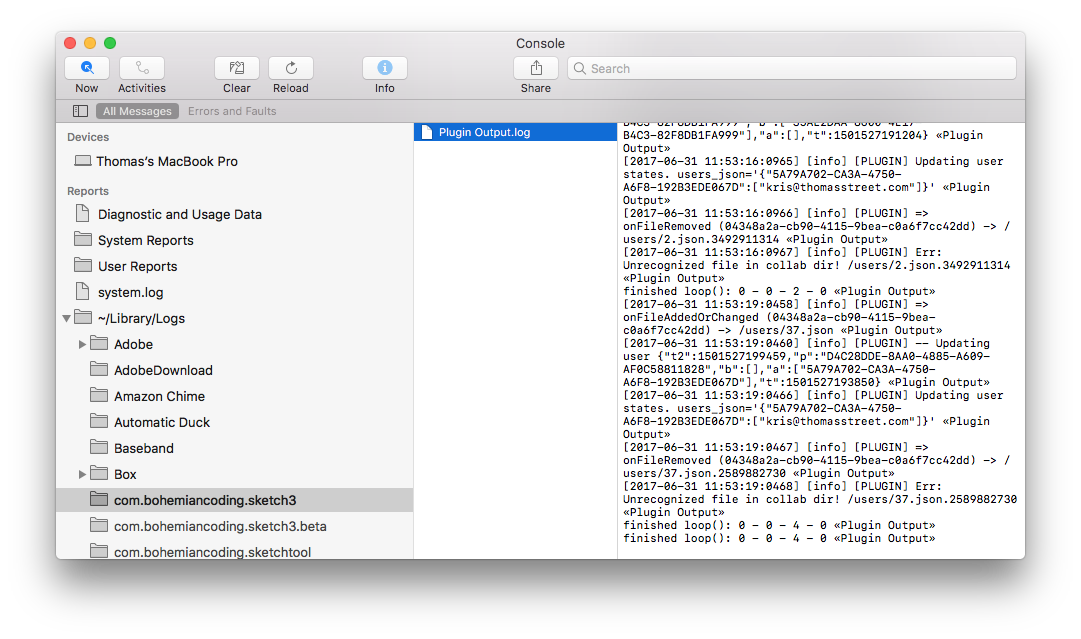Open the System Reports folder
This screenshot has height=639, width=1081.
[145, 240]
